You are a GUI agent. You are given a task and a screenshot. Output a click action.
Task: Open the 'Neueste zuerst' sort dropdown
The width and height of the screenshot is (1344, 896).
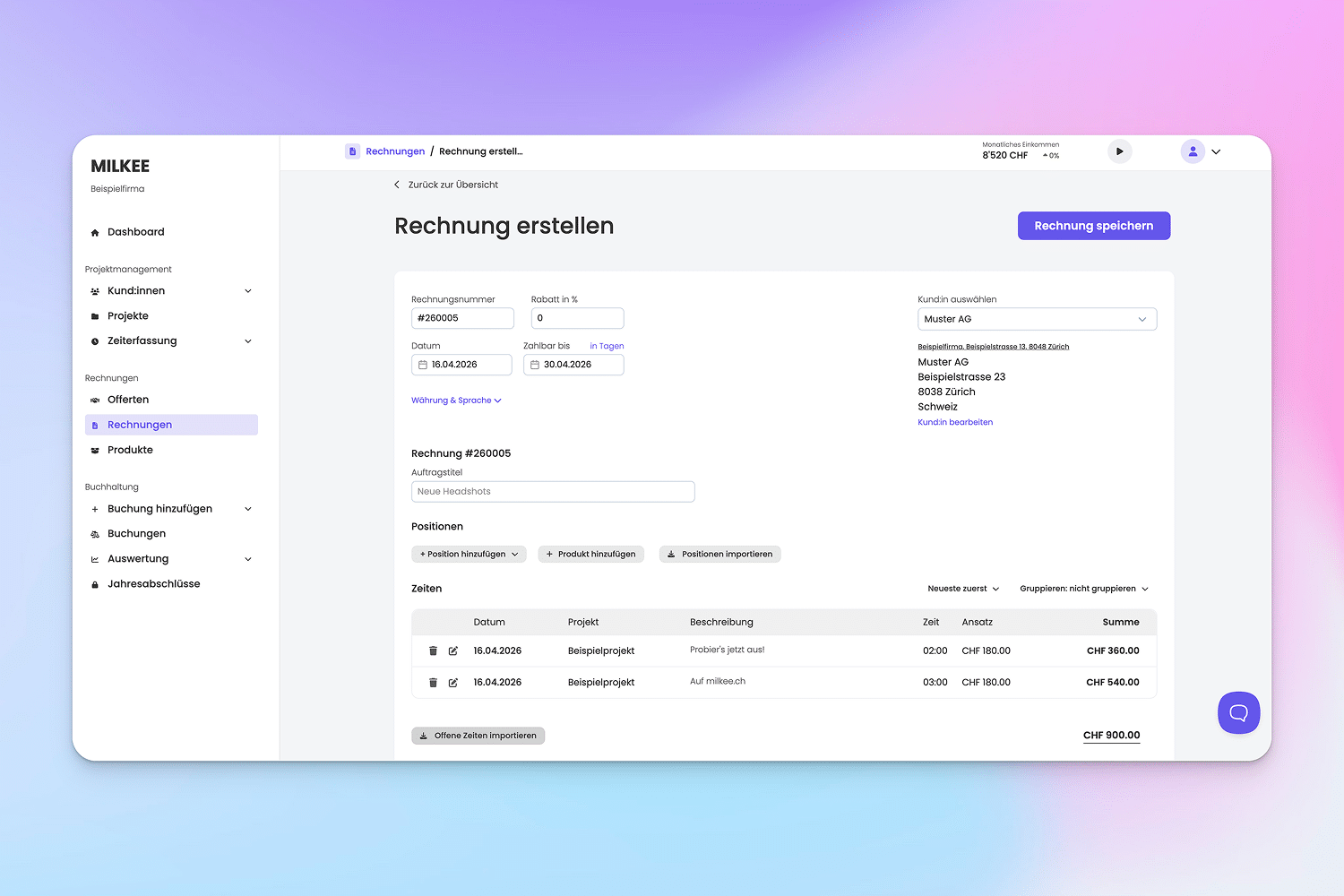pyautogui.click(x=963, y=589)
